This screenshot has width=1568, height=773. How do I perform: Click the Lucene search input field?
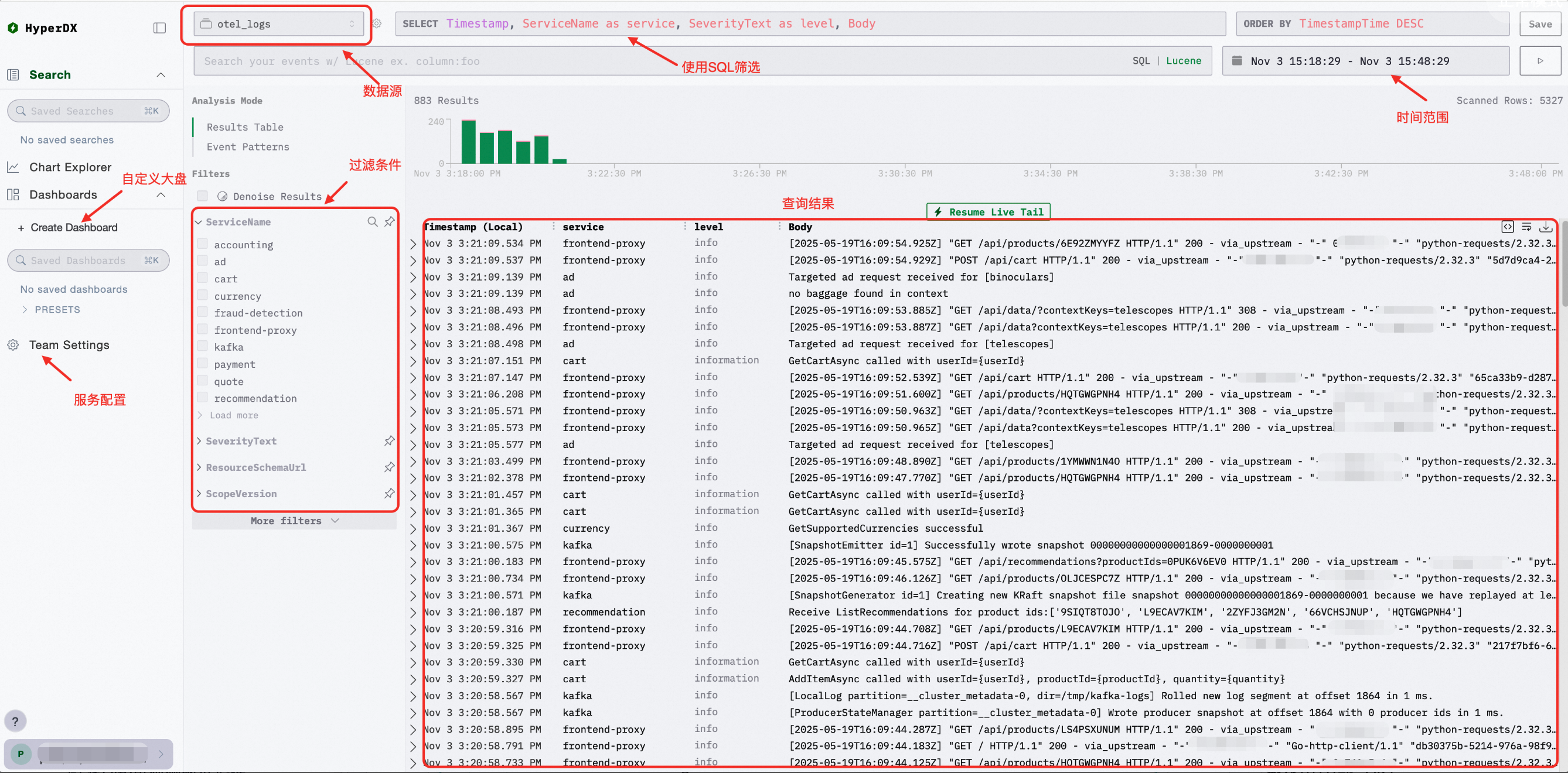pyautogui.click(x=657, y=61)
